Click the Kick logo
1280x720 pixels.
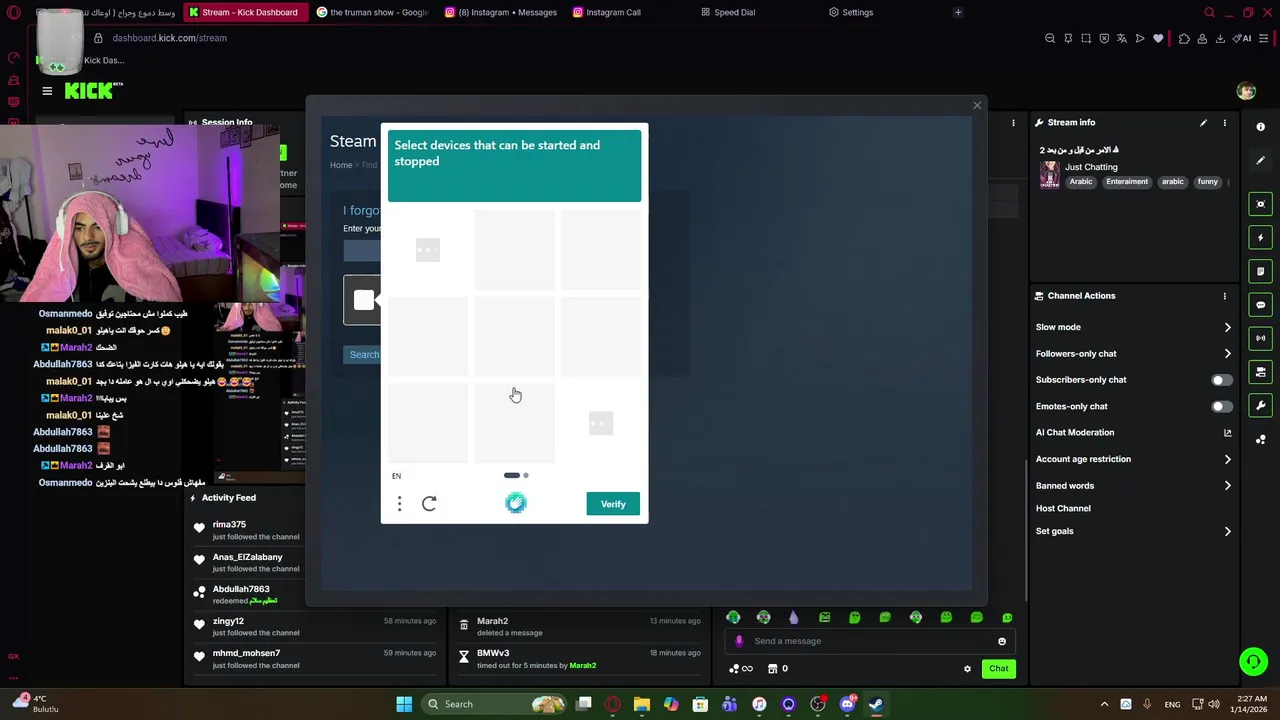[x=94, y=91]
